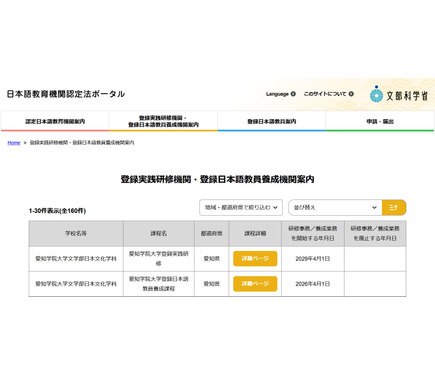Open 詳細ページ for 愛知学院大学登録実践研修

(x=255, y=258)
